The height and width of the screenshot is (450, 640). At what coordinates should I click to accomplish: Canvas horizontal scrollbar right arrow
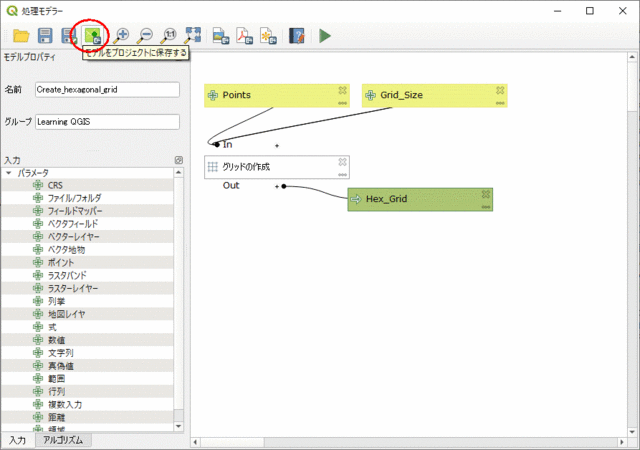point(622,442)
